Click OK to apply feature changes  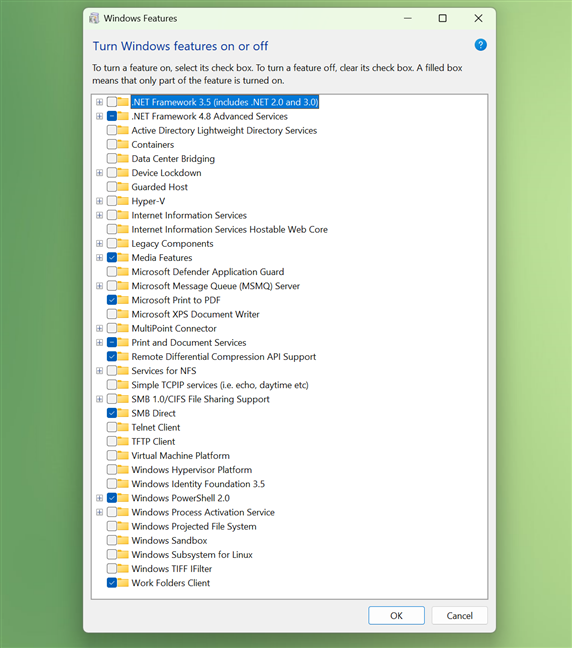[396, 615]
